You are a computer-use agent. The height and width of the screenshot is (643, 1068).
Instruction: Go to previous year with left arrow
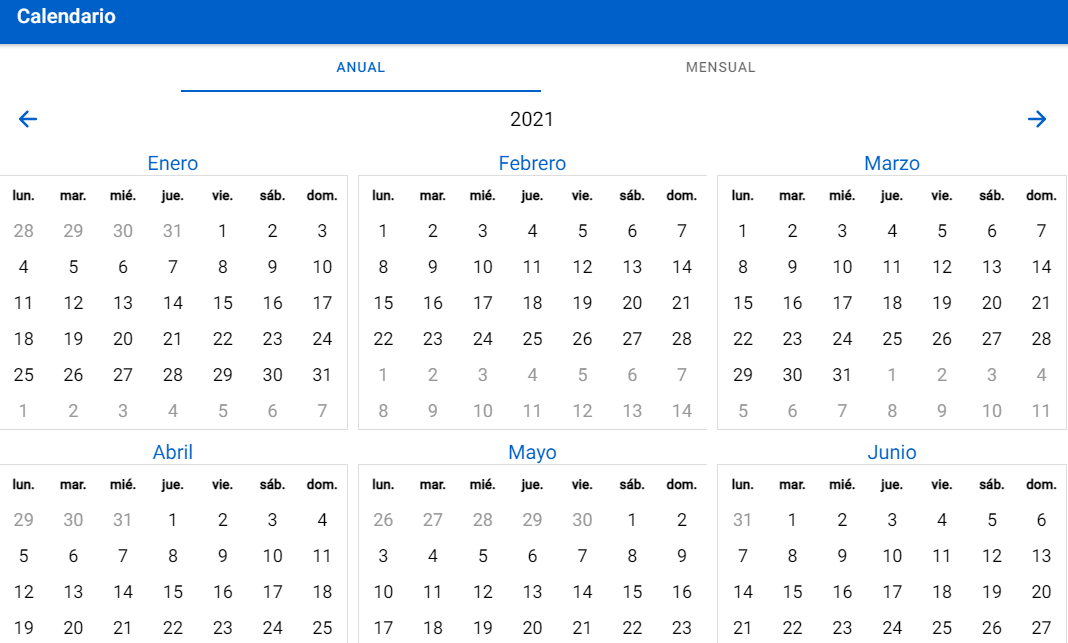point(28,119)
